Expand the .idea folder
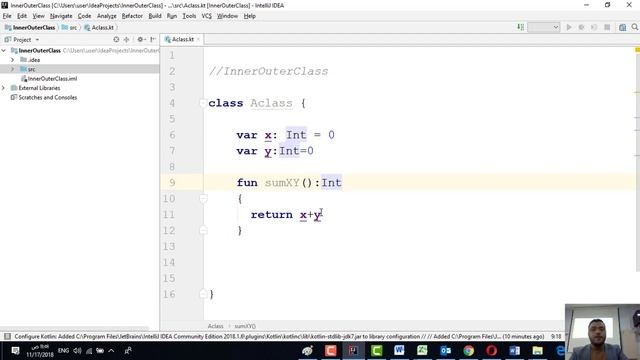640x360 pixels. coord(13,60)
